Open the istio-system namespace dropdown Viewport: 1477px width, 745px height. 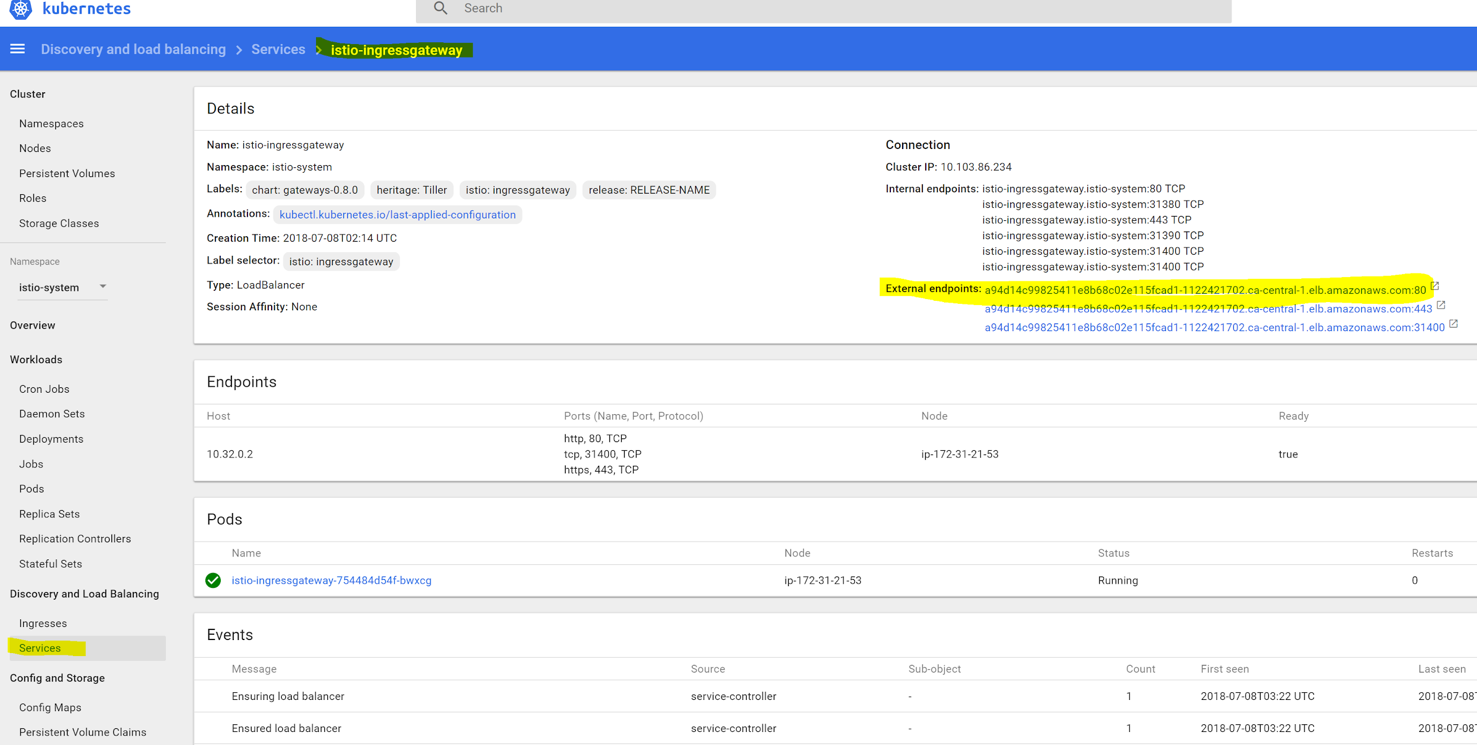click(63, 287)
